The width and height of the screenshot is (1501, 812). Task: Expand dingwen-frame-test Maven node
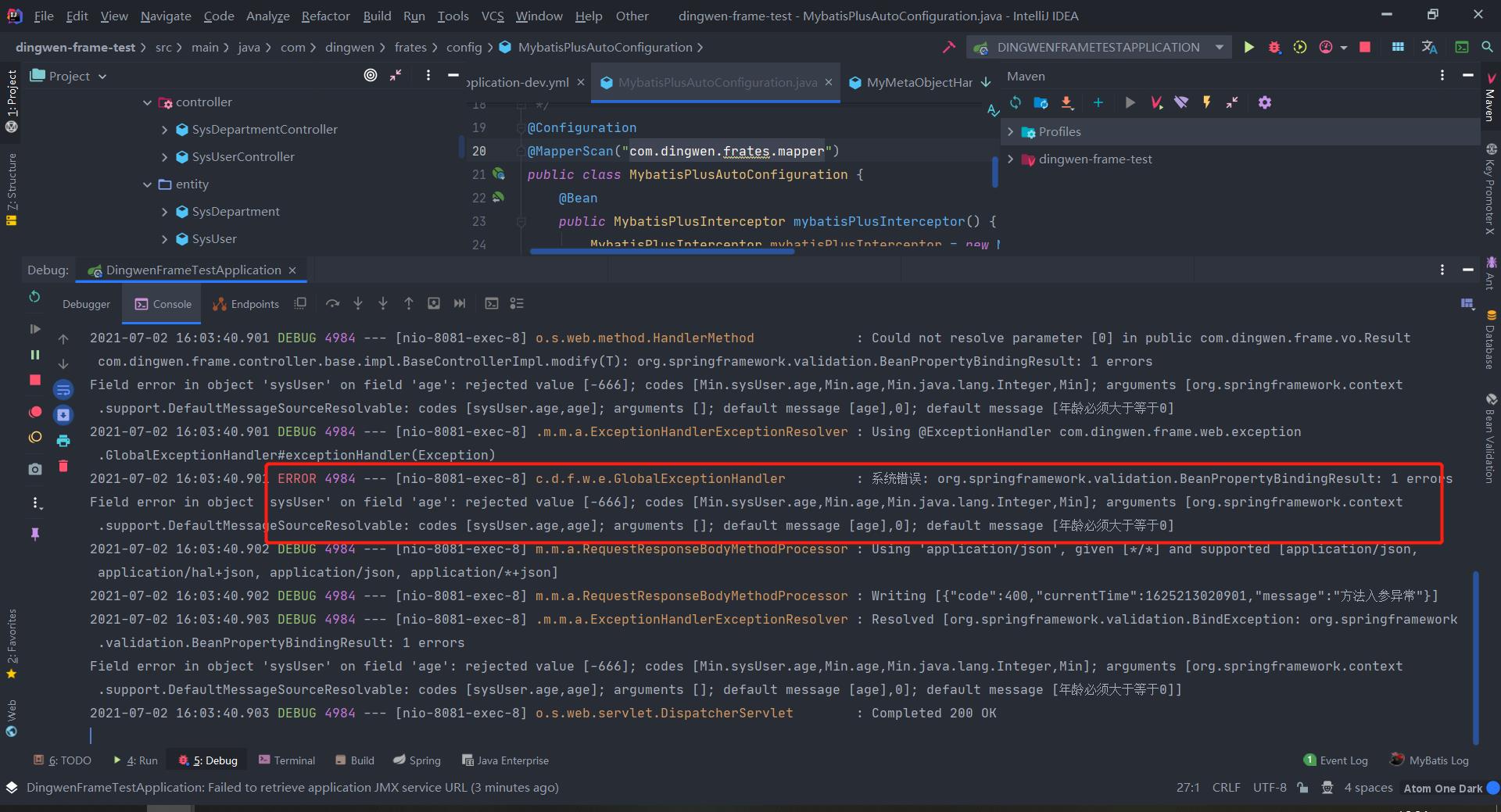1010,159
